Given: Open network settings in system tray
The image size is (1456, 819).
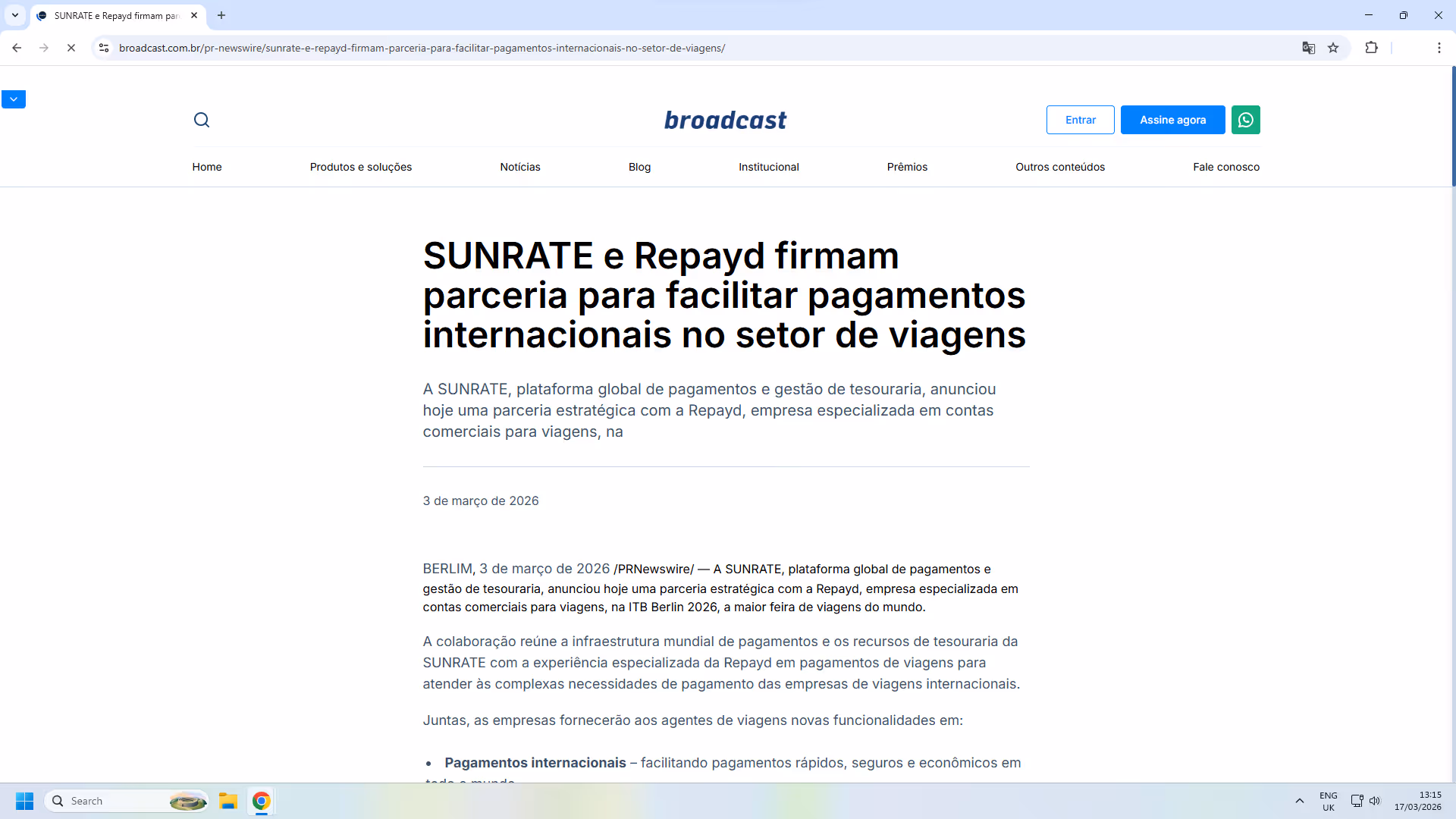Looking at the screenshot, I should click(1357, 801).
